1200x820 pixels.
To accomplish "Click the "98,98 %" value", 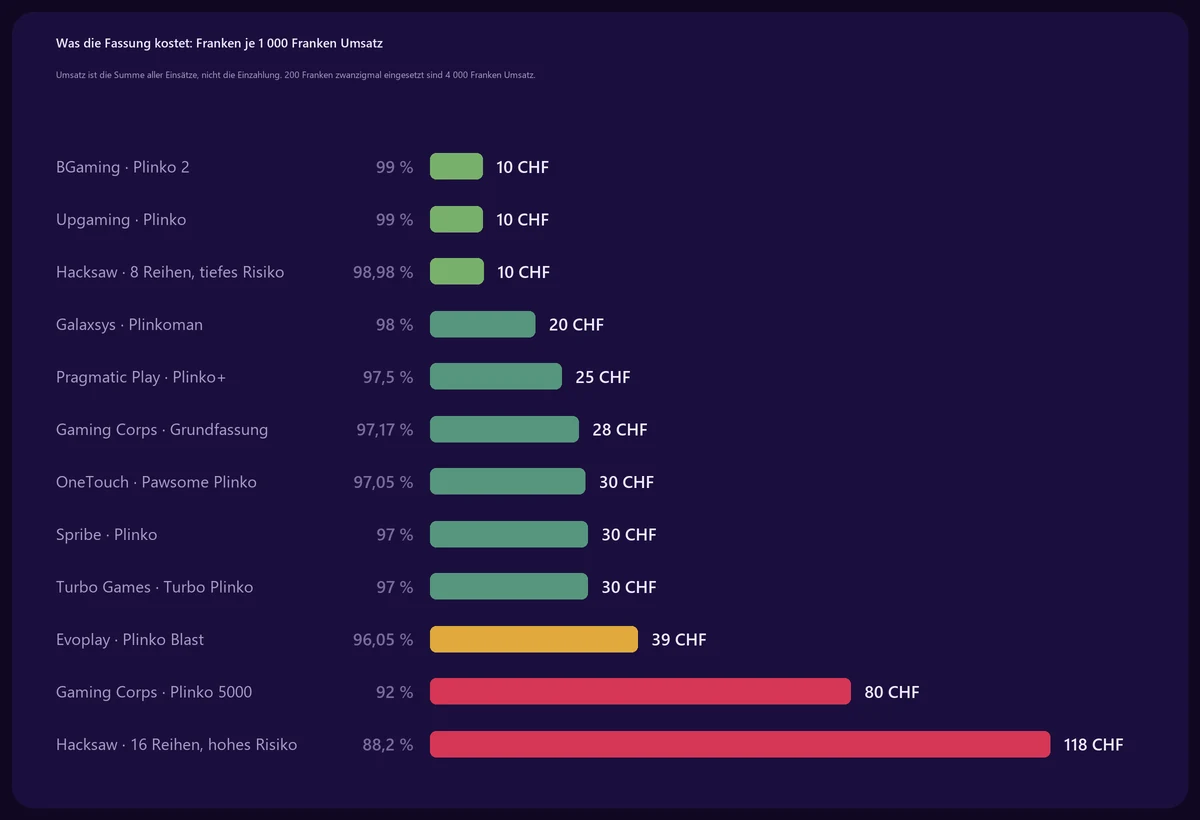I will 383,272.
